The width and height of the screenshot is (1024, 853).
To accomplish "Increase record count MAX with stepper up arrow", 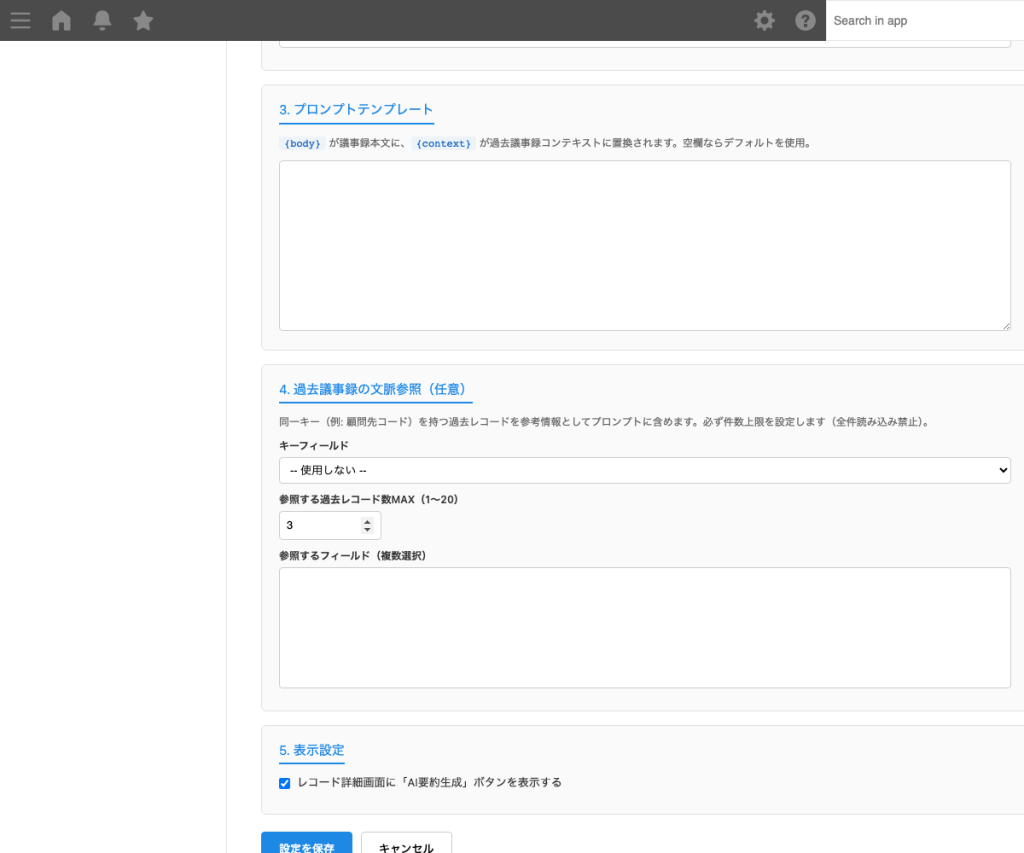I will pos(366,519).
